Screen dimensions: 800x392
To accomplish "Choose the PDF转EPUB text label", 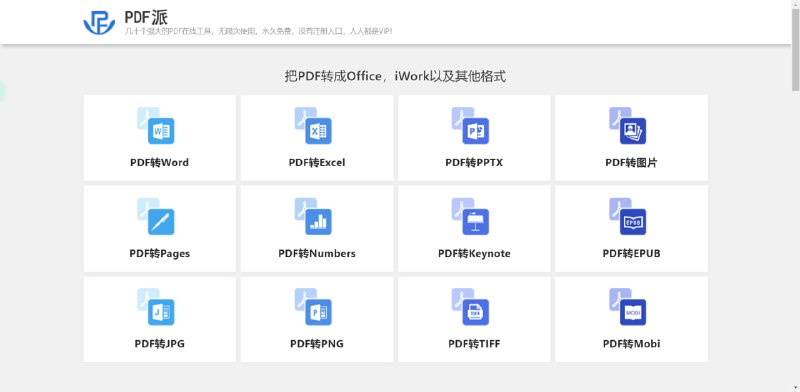I will [631, 254].
